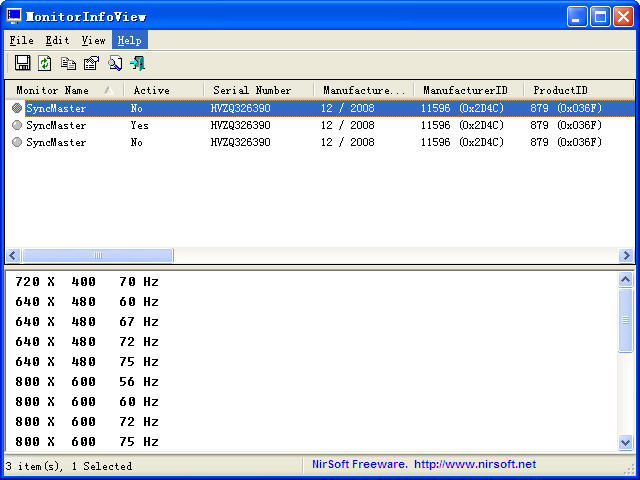Click the '640 X 480 72 Hz' line
640x480 pixels.
pyautogui.click(x=87, y=342)
